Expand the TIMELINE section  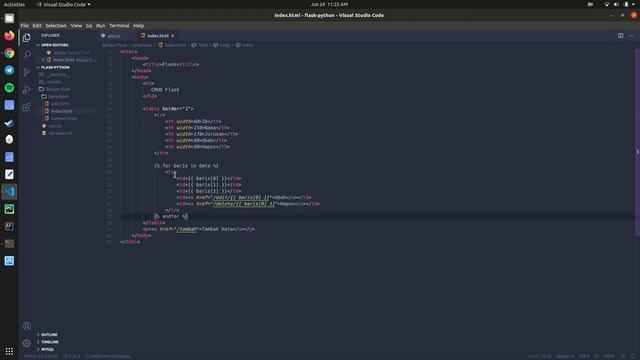coord(49,342)
